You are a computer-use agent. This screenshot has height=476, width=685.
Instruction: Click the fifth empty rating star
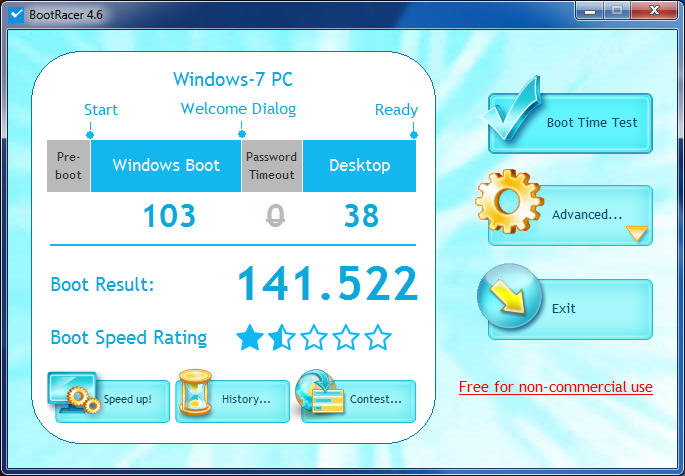click(377, 338)
